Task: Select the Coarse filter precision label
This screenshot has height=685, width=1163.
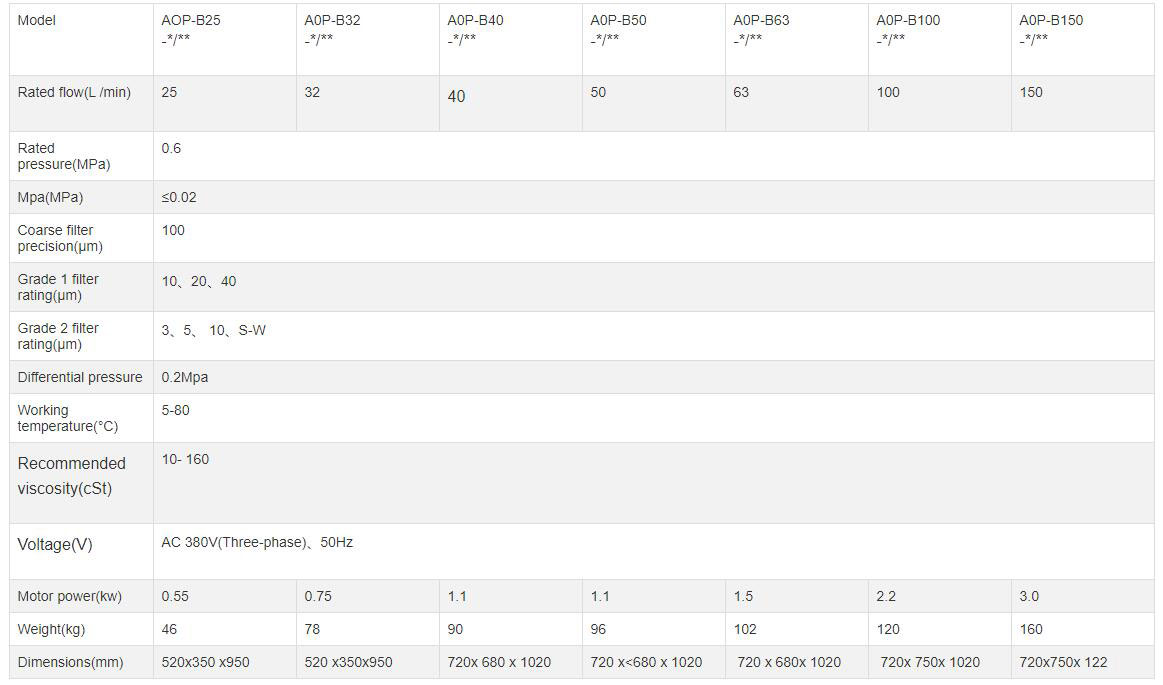Action: tap(60, 238)
